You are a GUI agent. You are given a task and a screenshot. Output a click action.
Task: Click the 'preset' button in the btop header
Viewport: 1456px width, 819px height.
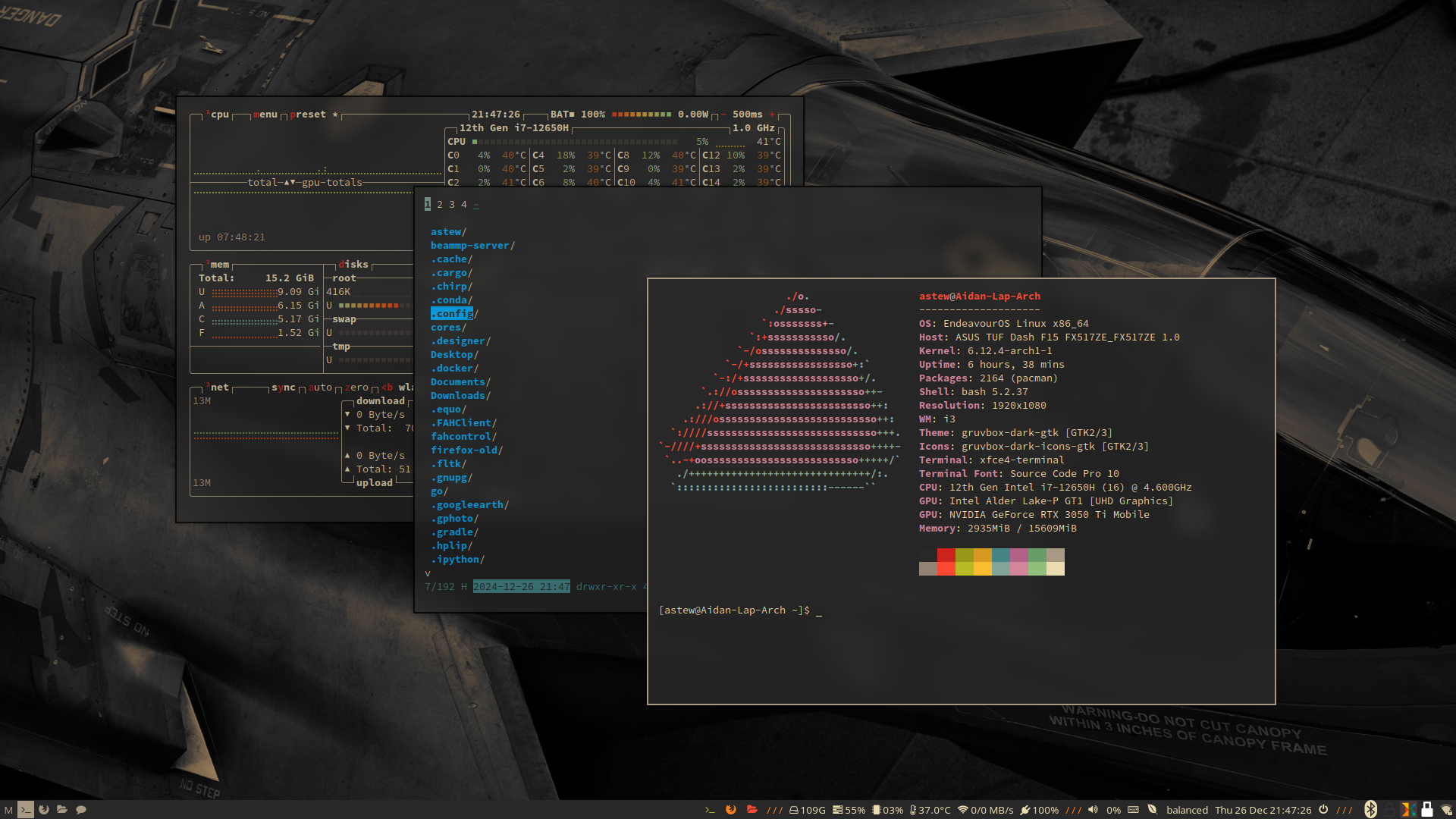pos(308,115)
